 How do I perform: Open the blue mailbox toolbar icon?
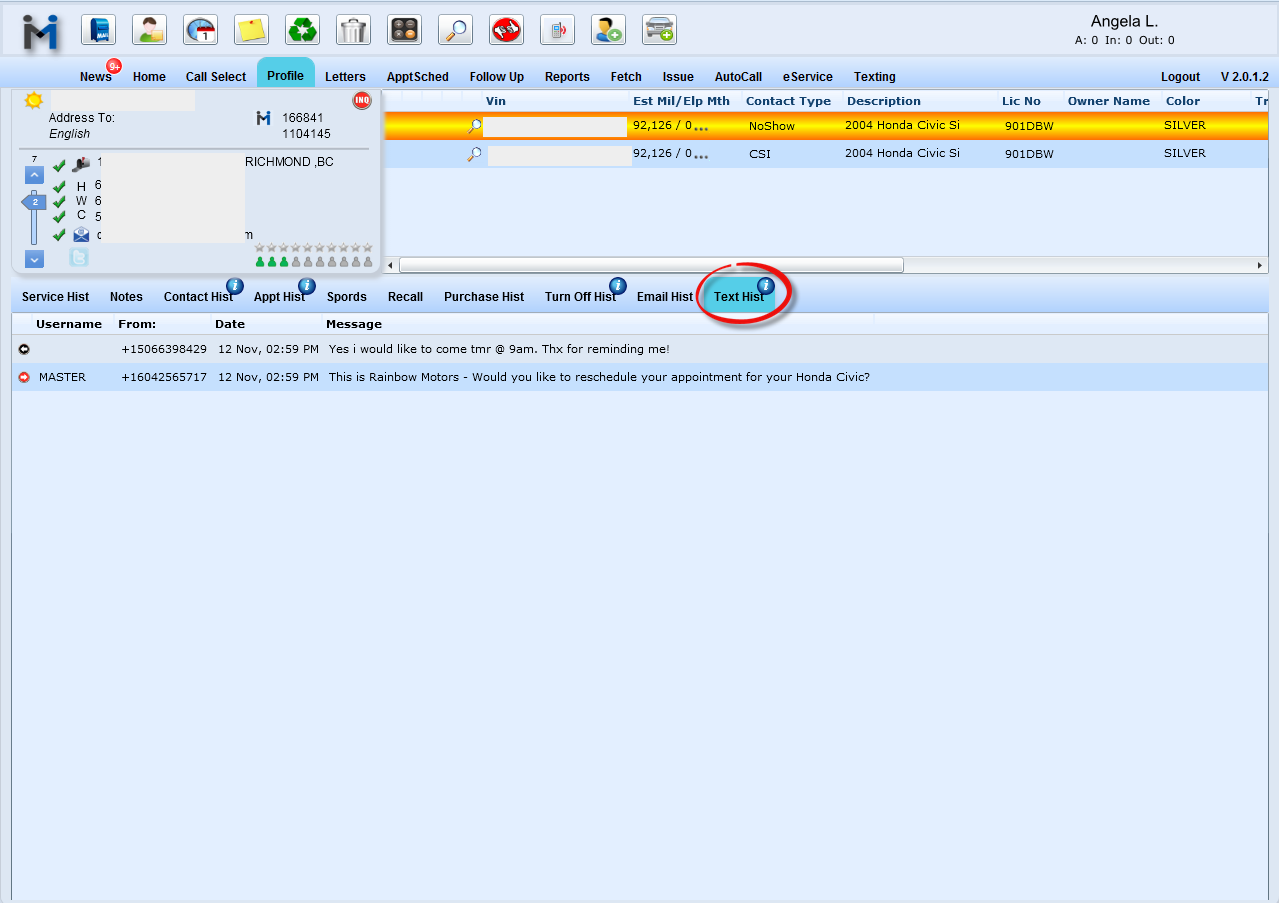point(98,30)
